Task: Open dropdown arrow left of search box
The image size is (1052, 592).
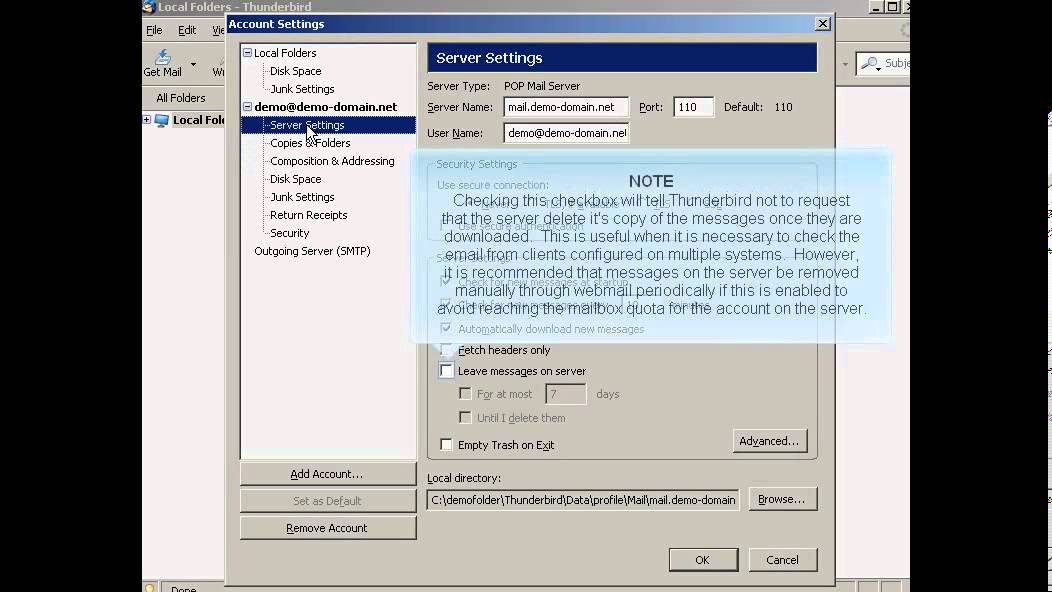Action: [x=845, y=64]
